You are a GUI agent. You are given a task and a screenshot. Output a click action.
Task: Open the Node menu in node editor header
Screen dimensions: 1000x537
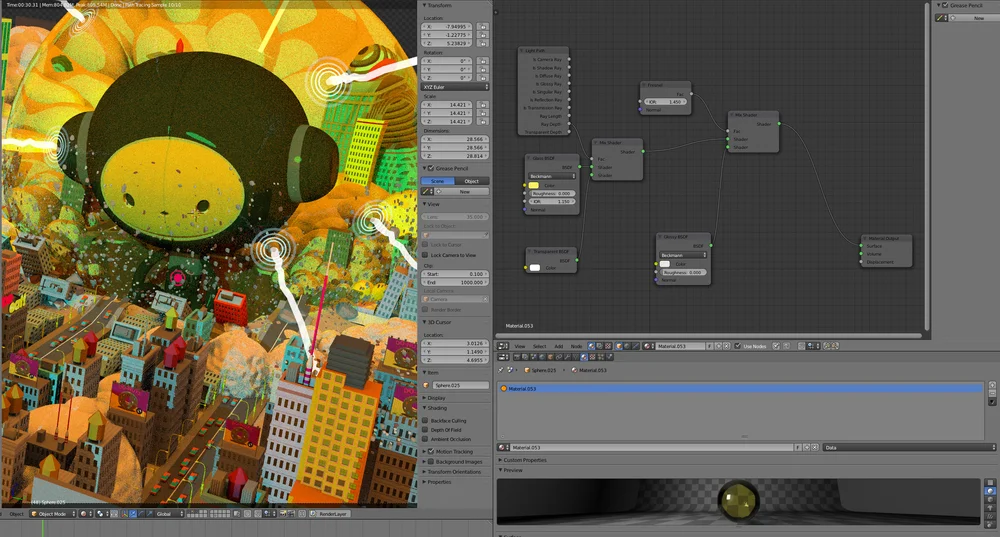click(576, 346)
